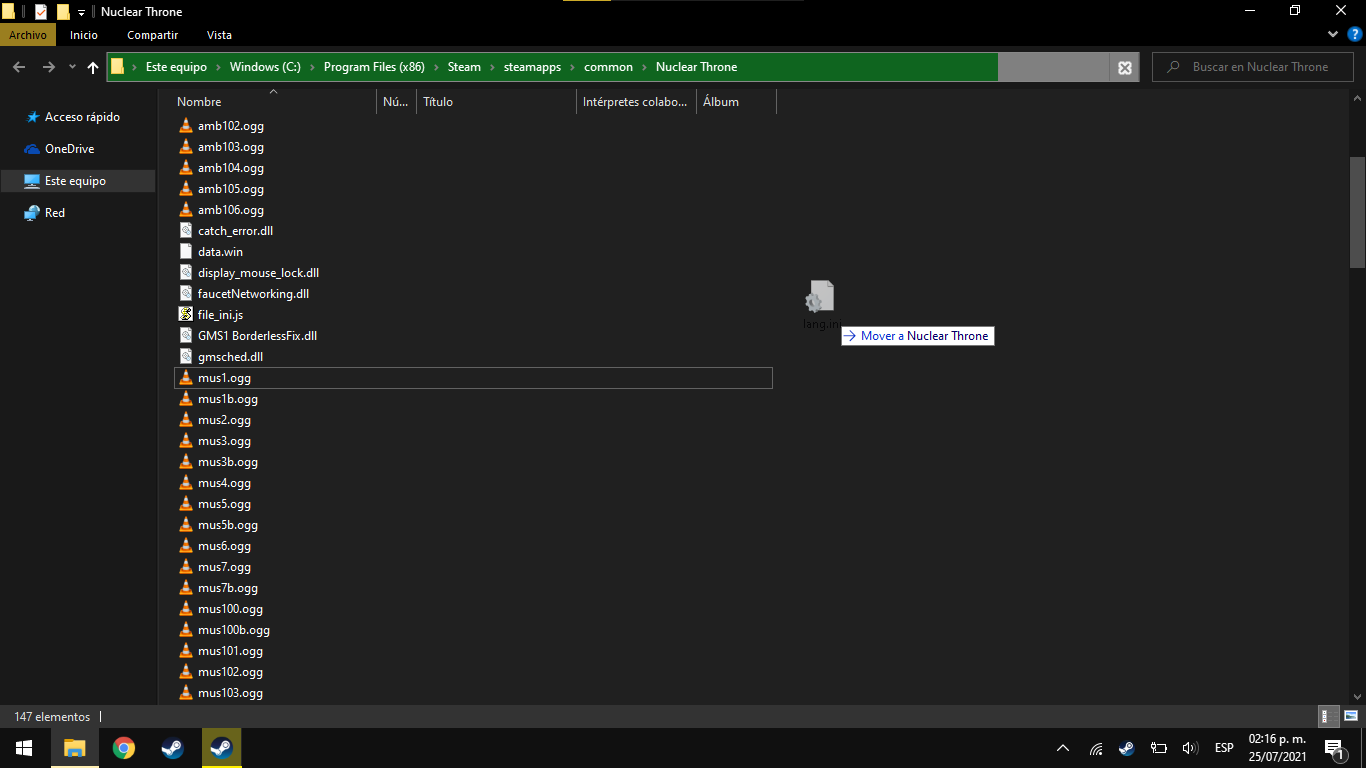1366x768 pixels.
Task: Navigate to Windows (C:) in address bar
Action: (265, 67)
